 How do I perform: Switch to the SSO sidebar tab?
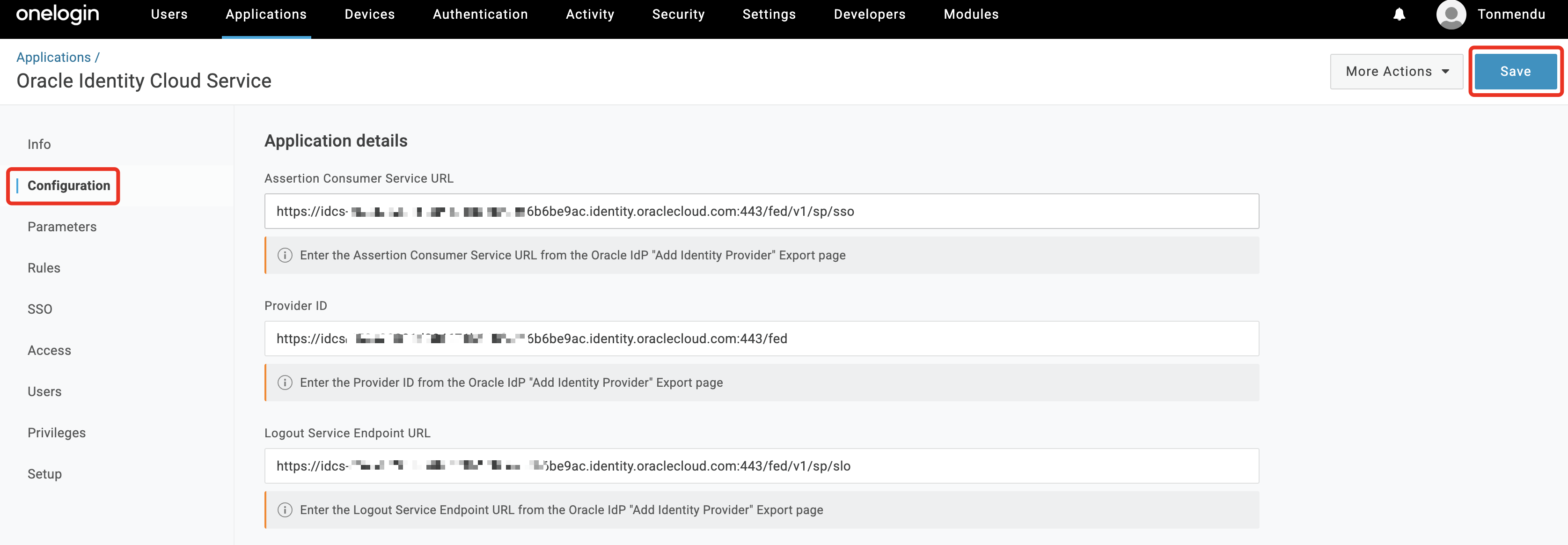(40, 309)
